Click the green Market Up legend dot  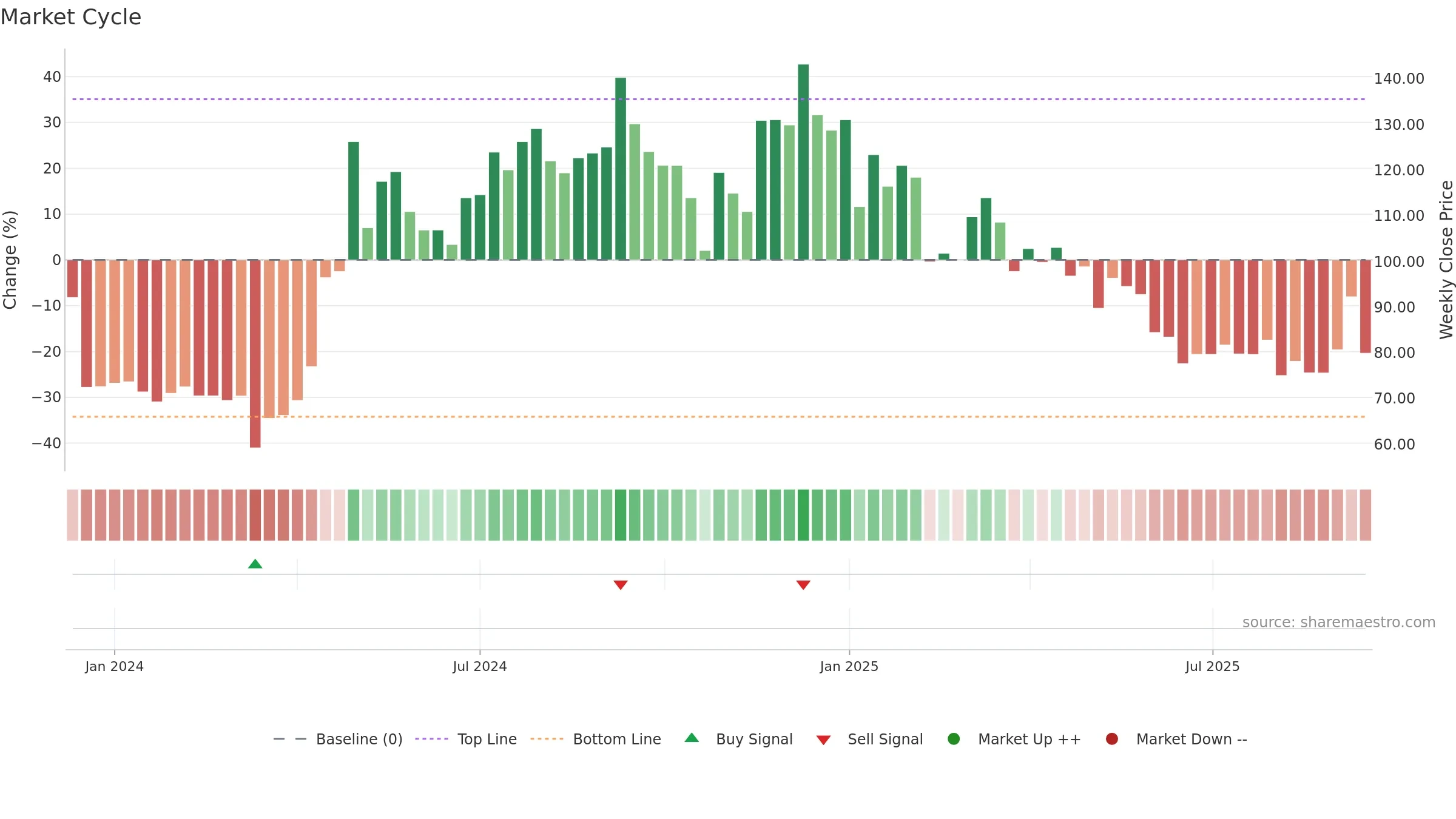pyautogui.click(x=954, y=739)
